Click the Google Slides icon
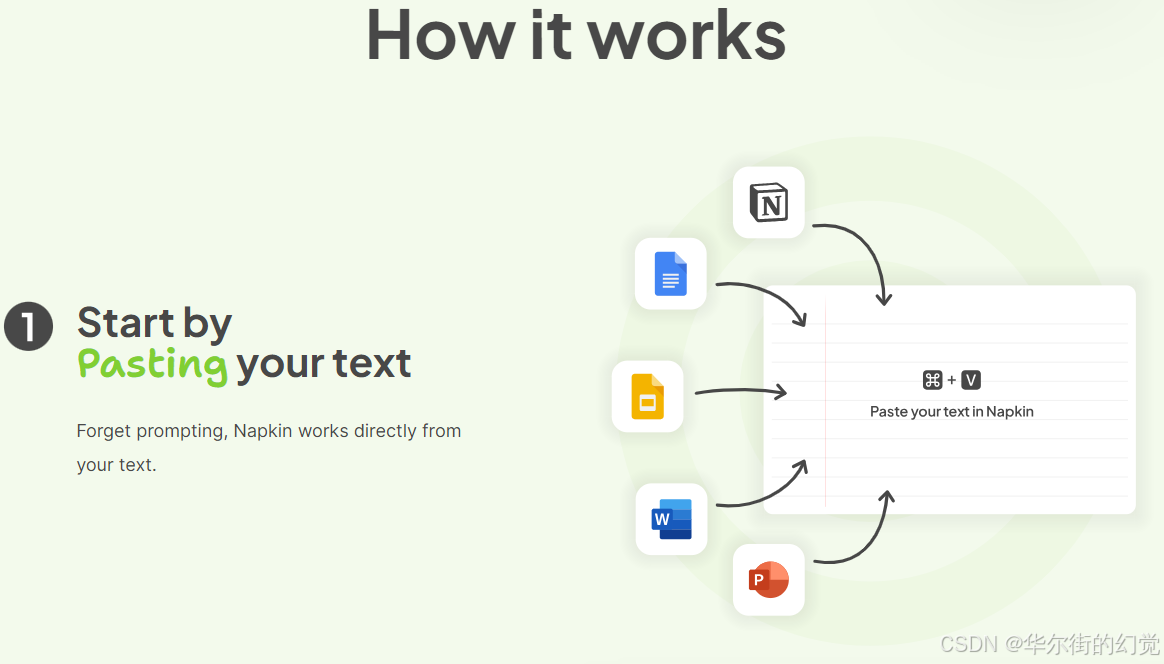This screenshot has height=664, width=1164. pyautogui.click(x=647, y=397)
